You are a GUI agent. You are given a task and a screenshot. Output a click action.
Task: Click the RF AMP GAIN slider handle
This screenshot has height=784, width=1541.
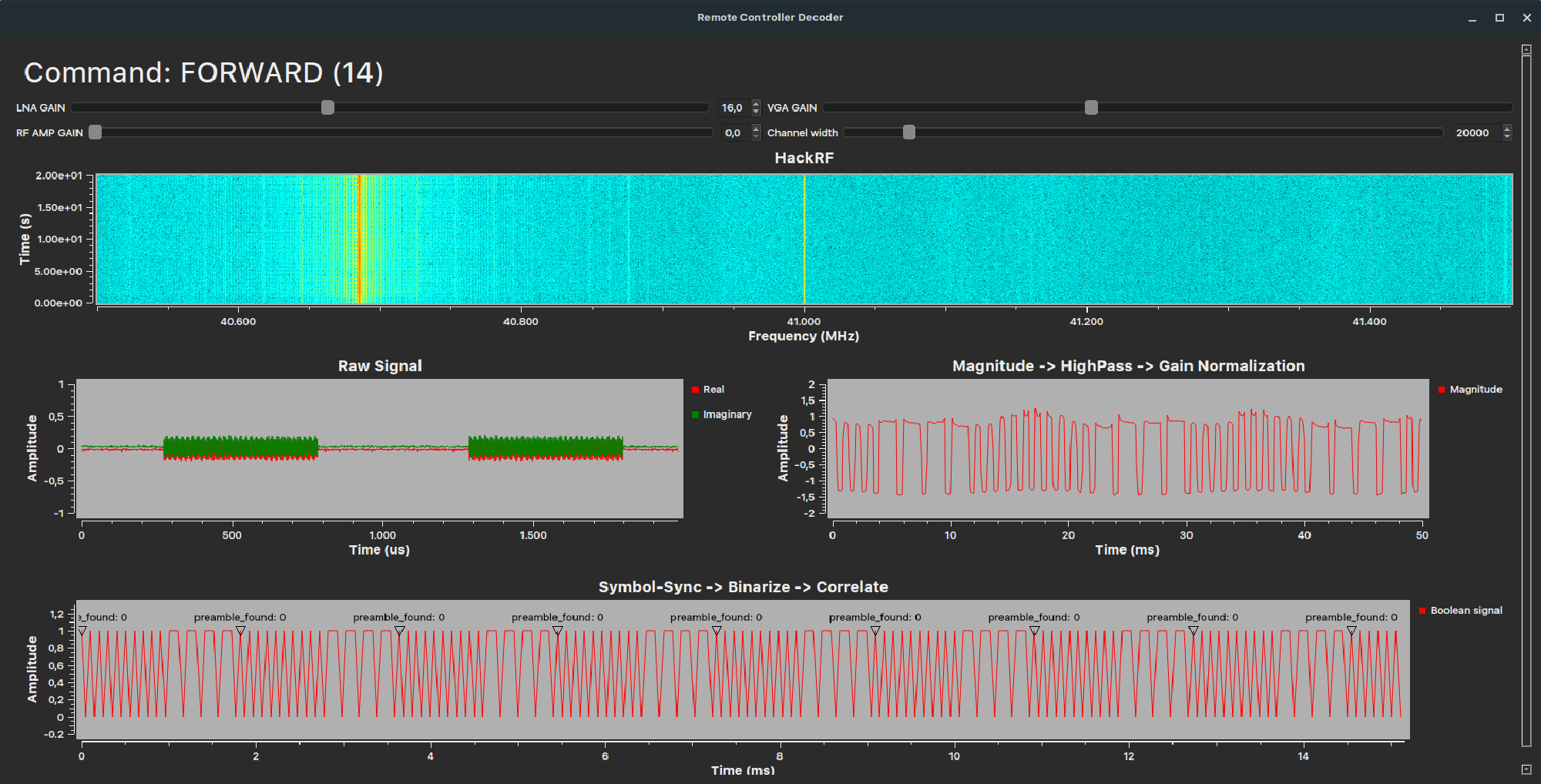95,132
